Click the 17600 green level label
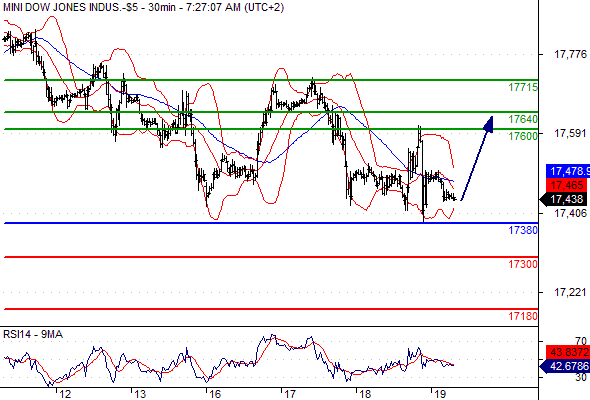This screenshot has height=400, width=590. [523, 136]
